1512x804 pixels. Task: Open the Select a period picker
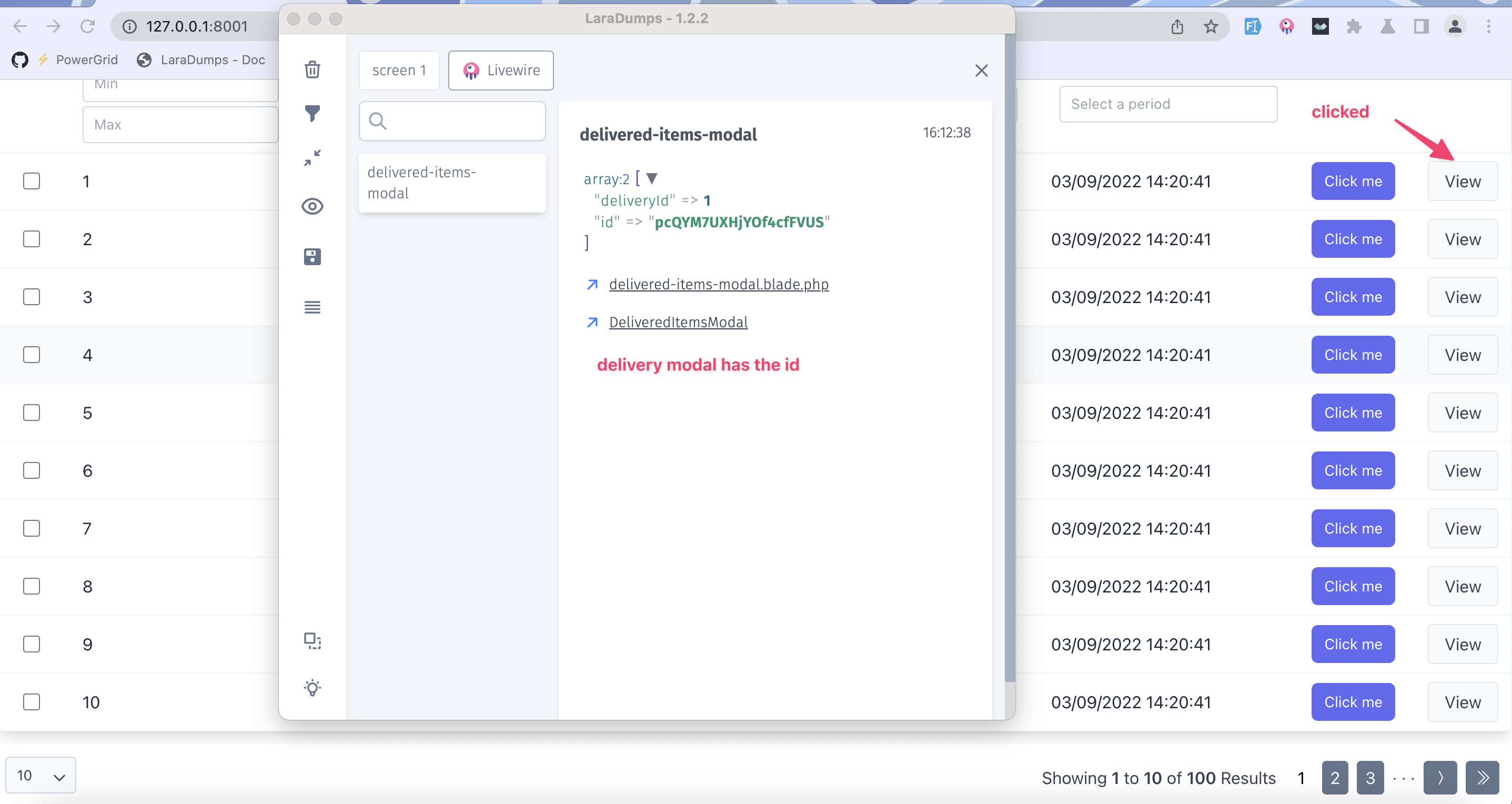[1167, 104]
